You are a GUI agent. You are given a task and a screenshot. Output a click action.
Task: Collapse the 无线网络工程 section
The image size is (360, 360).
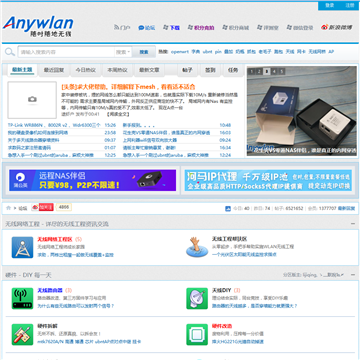coord(353,224)
